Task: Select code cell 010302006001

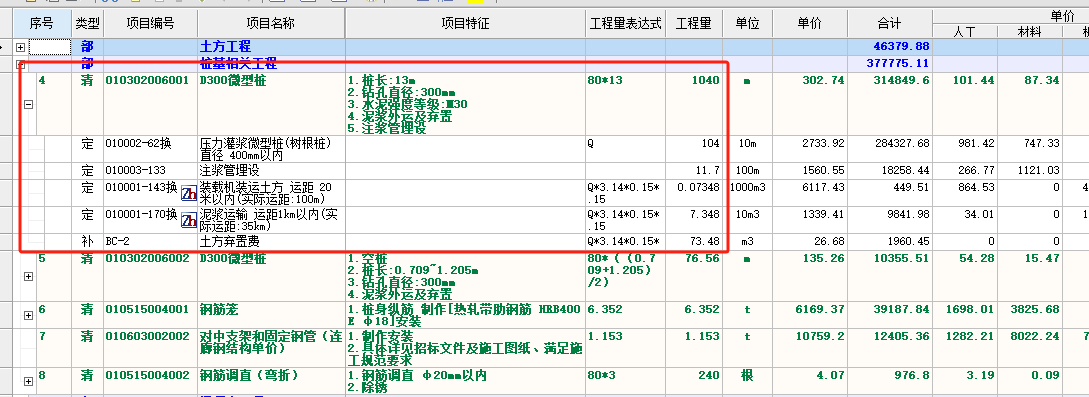Action: pyautogui.click(x=147, y=81)
